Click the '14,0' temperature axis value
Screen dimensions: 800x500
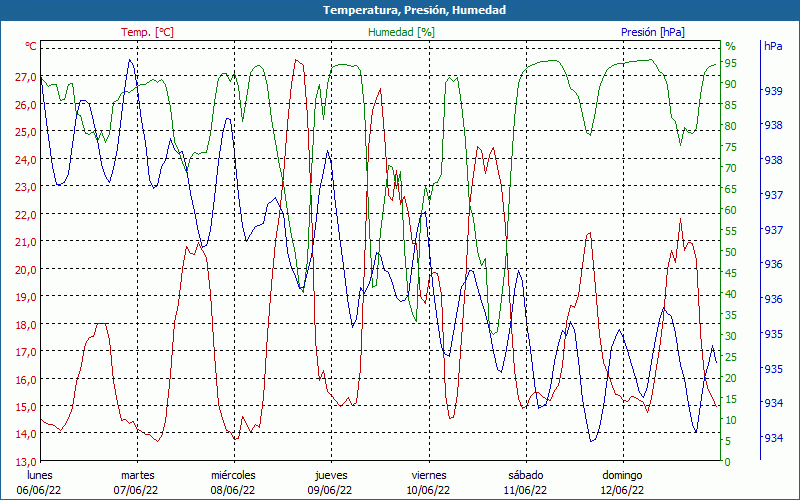point(26,435)
